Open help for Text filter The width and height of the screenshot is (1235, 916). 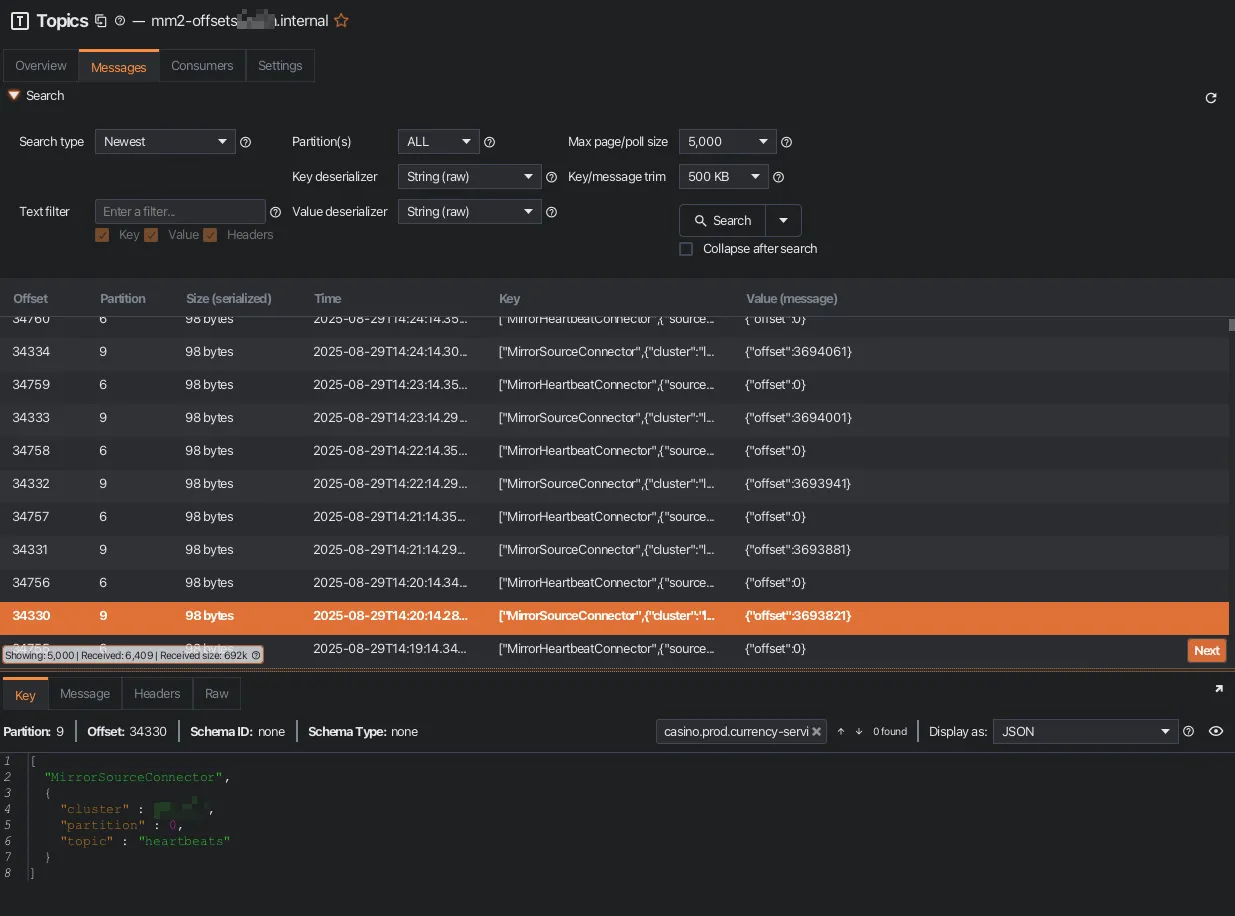276,212
